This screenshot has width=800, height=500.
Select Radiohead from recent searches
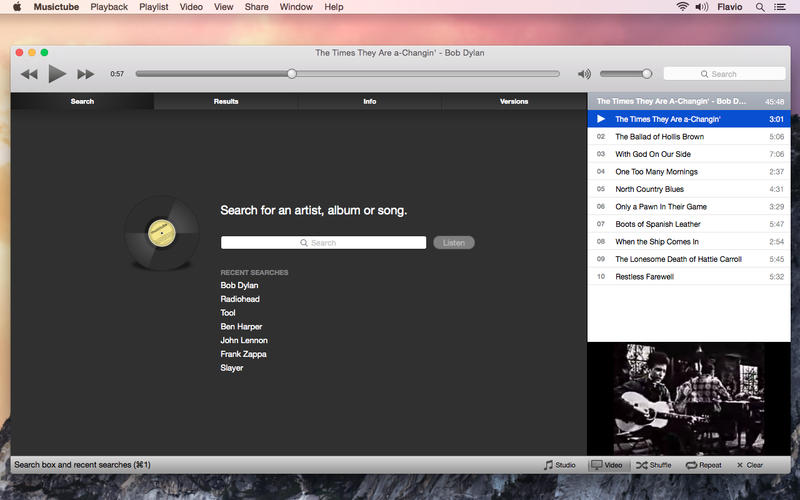click(240, 299)
